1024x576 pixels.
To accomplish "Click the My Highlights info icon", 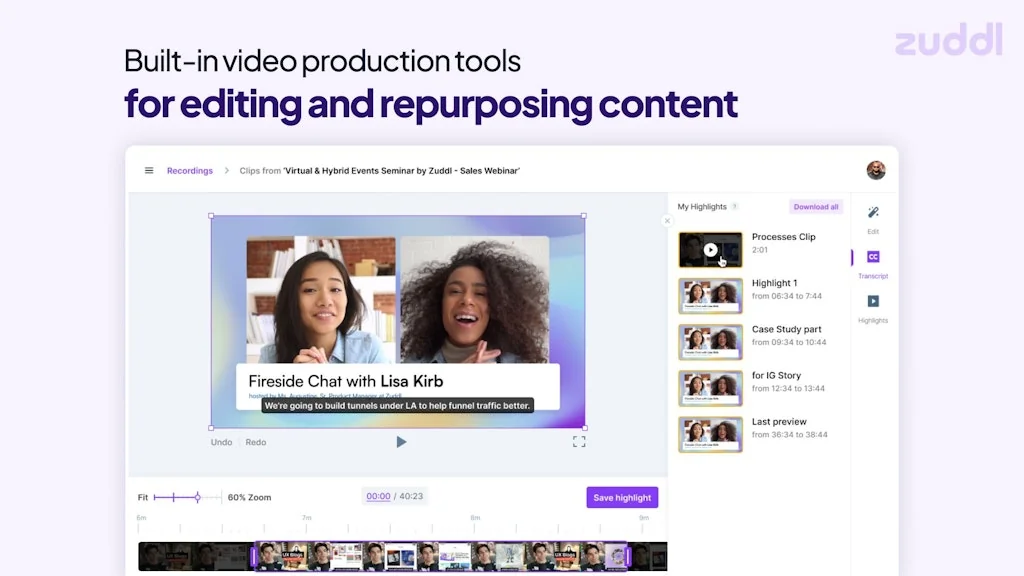I will [x=735, y=207].
